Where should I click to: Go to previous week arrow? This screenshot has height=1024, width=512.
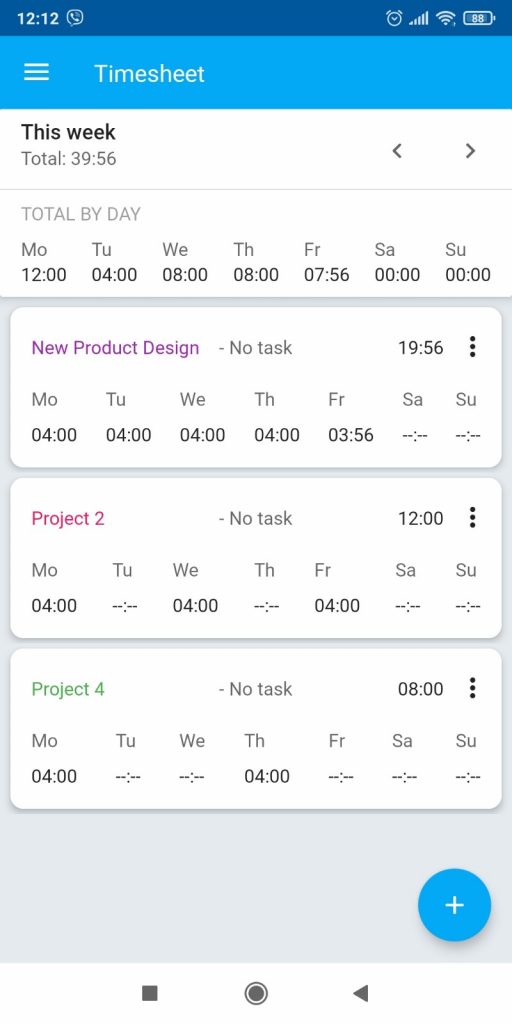[x=397, y=151]
